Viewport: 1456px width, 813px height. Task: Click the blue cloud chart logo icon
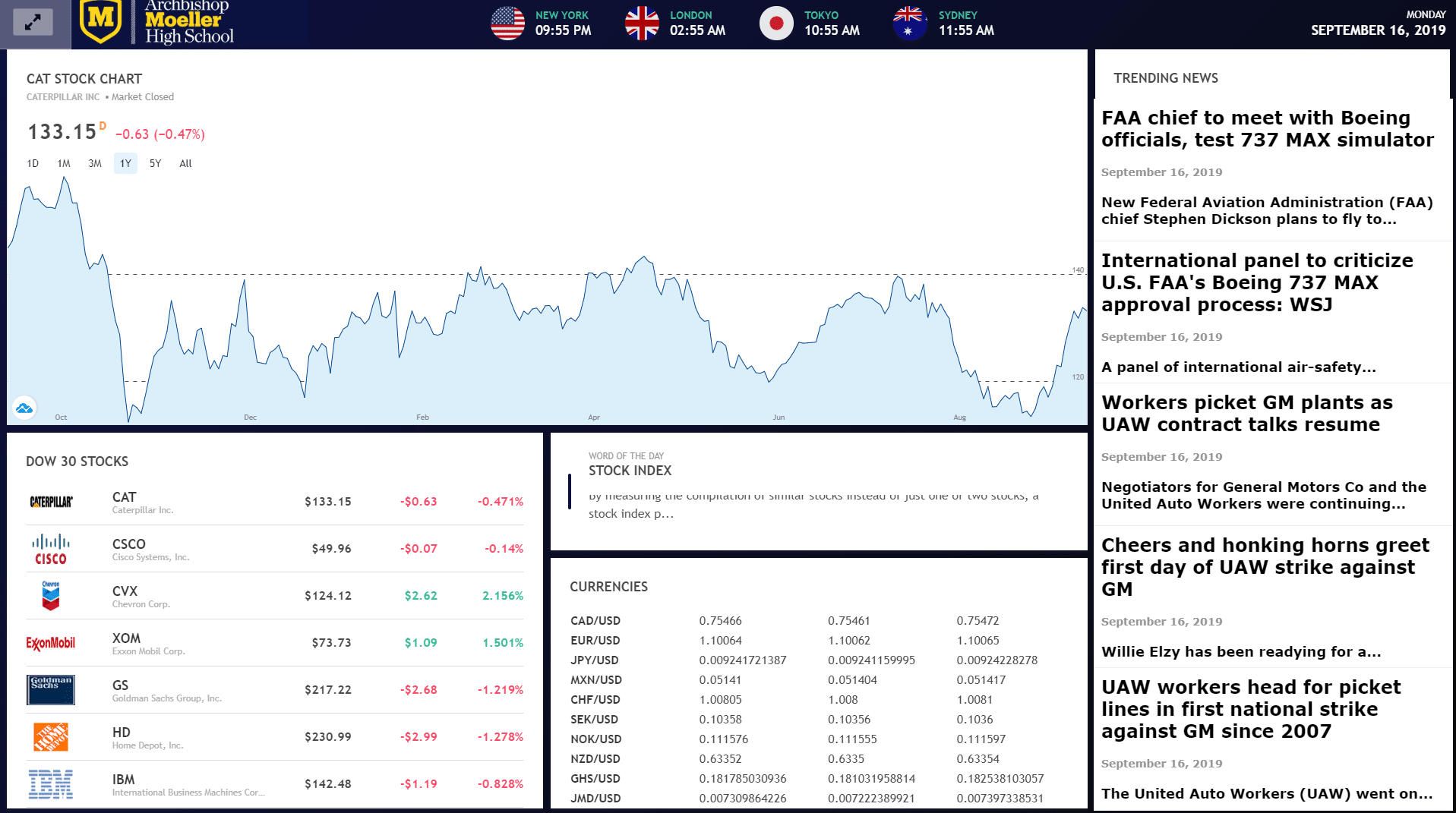pyautogui.click(x=24, y=408)
